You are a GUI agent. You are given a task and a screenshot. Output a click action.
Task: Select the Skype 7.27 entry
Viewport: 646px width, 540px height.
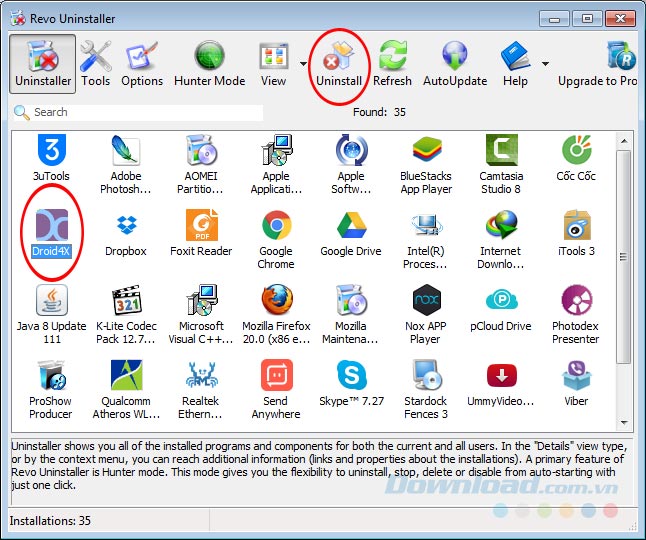click(x=351, y=388)
